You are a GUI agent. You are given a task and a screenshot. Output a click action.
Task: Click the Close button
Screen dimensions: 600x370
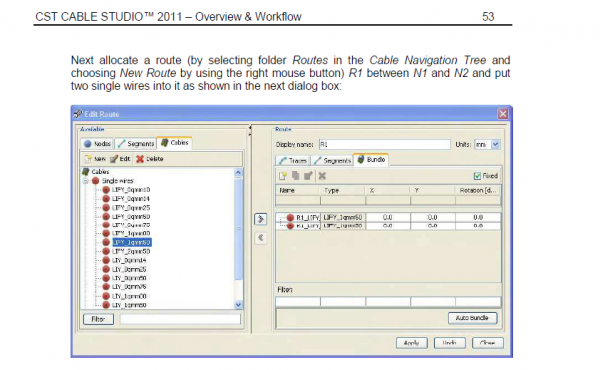[488, 343]
